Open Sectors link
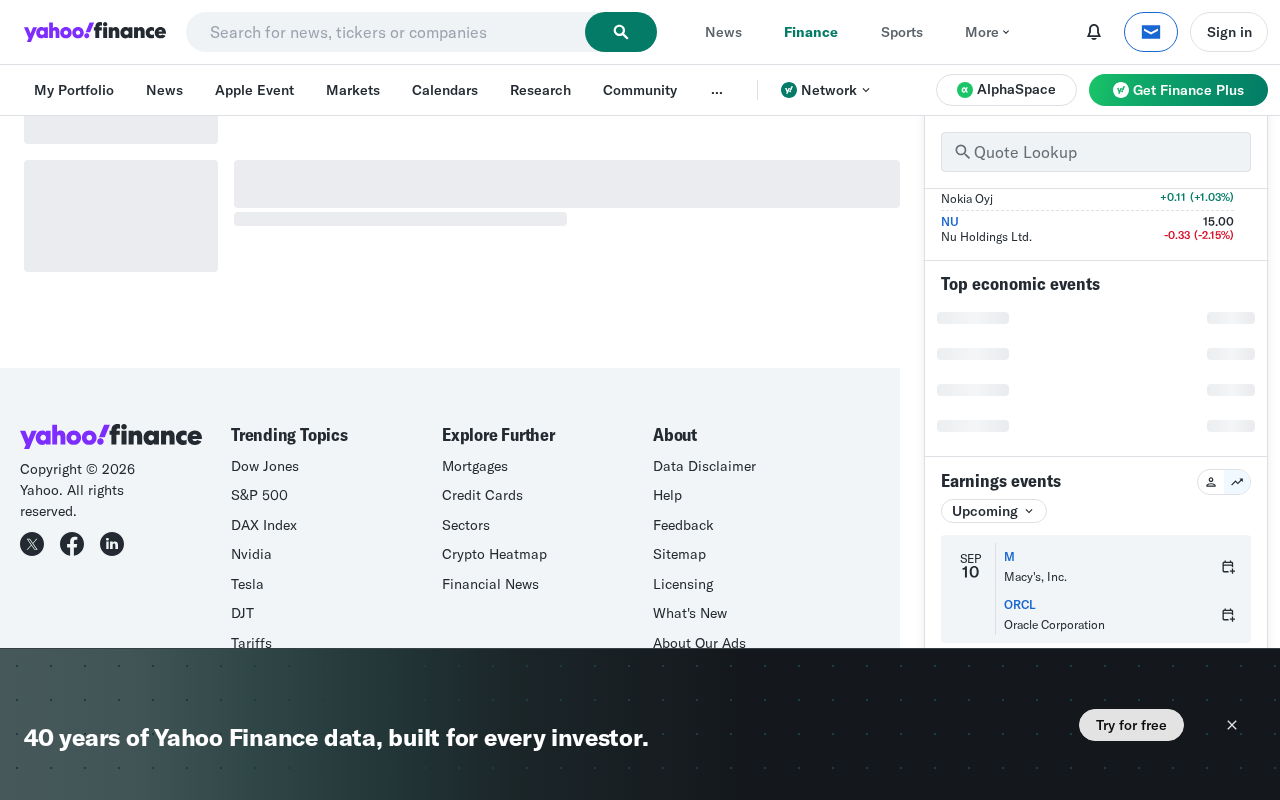This screenshot has width=1280, height=800. tap(466, 525)
